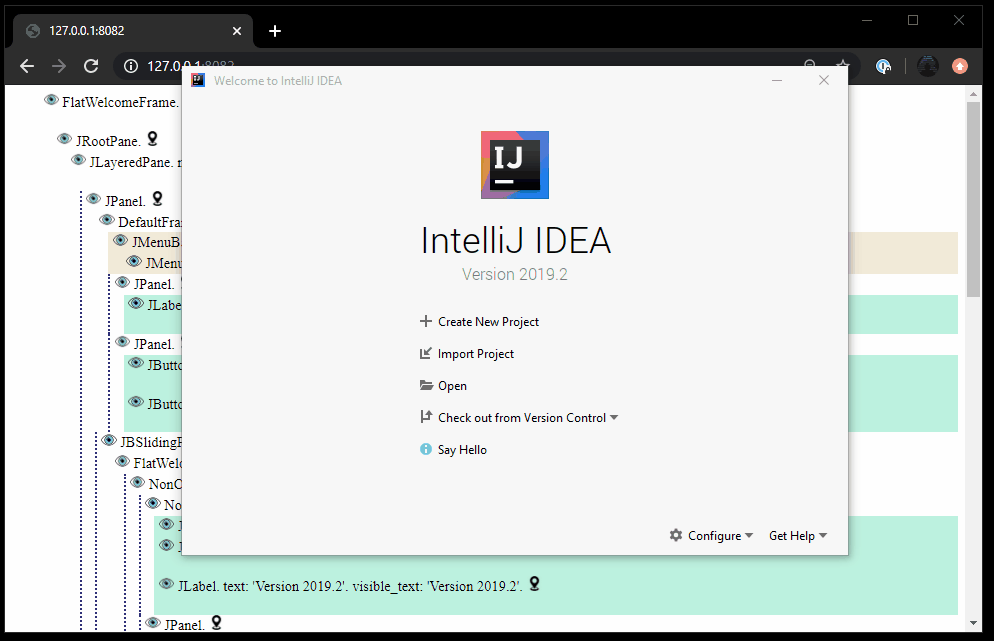Toggle eye icon for NonO row
This screenshot has width=994, height=641.
(138, 482)
